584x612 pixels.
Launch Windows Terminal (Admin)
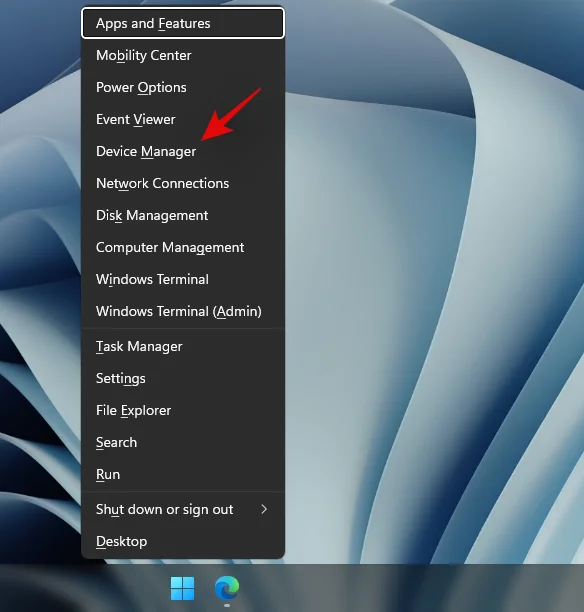pyautogui.click(x=183, y=311)
